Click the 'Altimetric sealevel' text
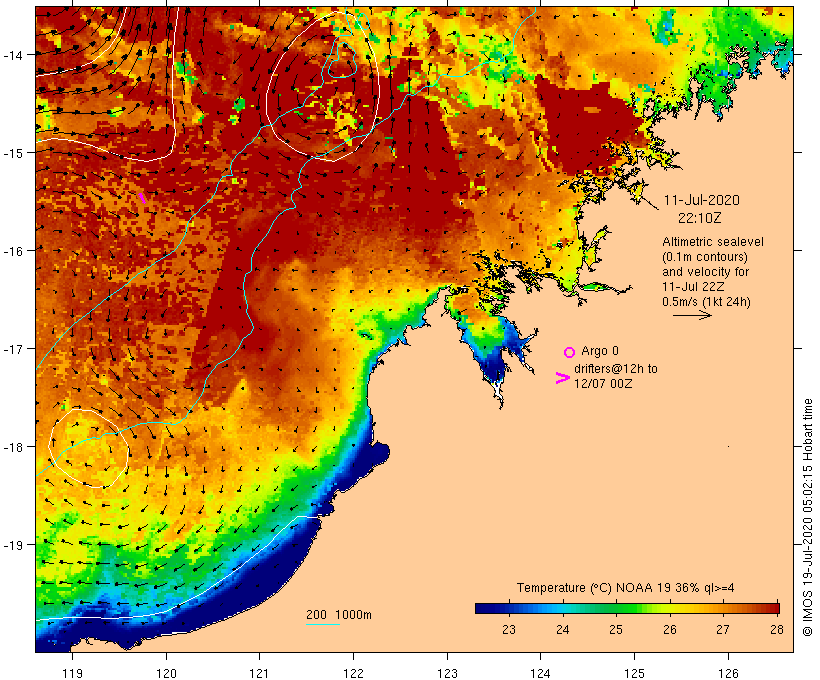Viewport: 820px width, 680px height. [712, 242]
